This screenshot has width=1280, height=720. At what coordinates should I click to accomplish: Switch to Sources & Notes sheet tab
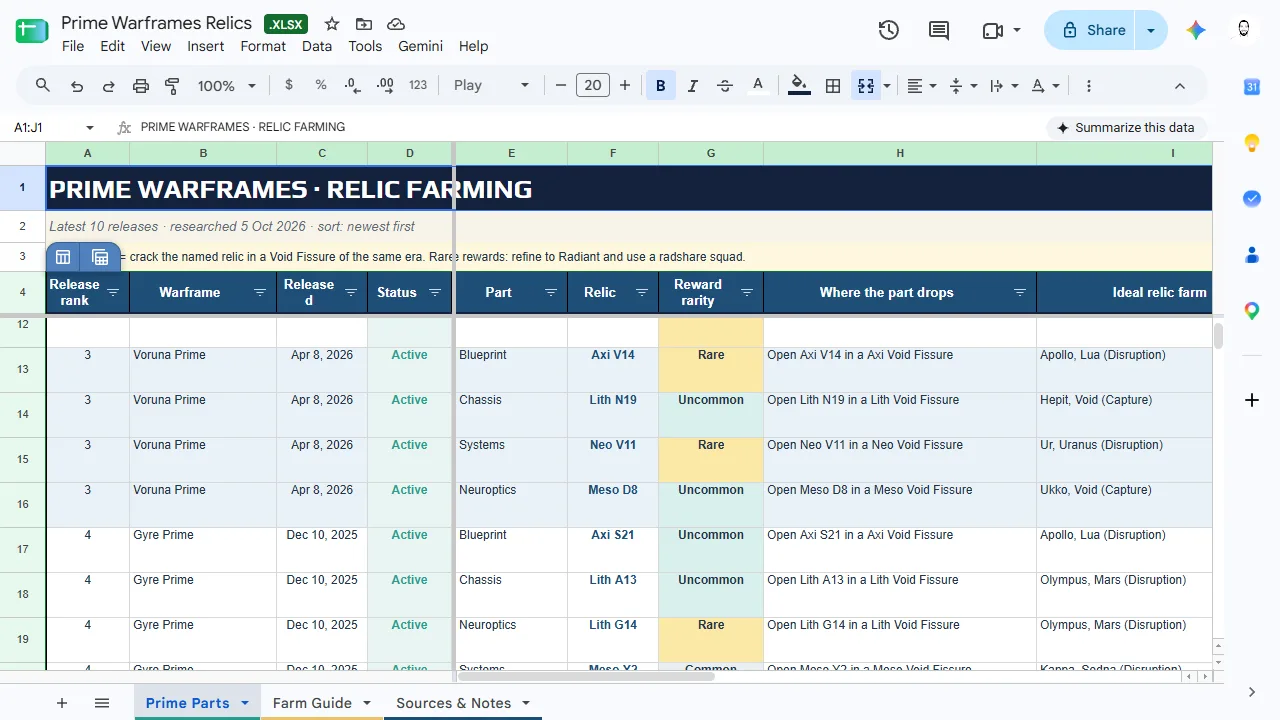tap(454, 703)
